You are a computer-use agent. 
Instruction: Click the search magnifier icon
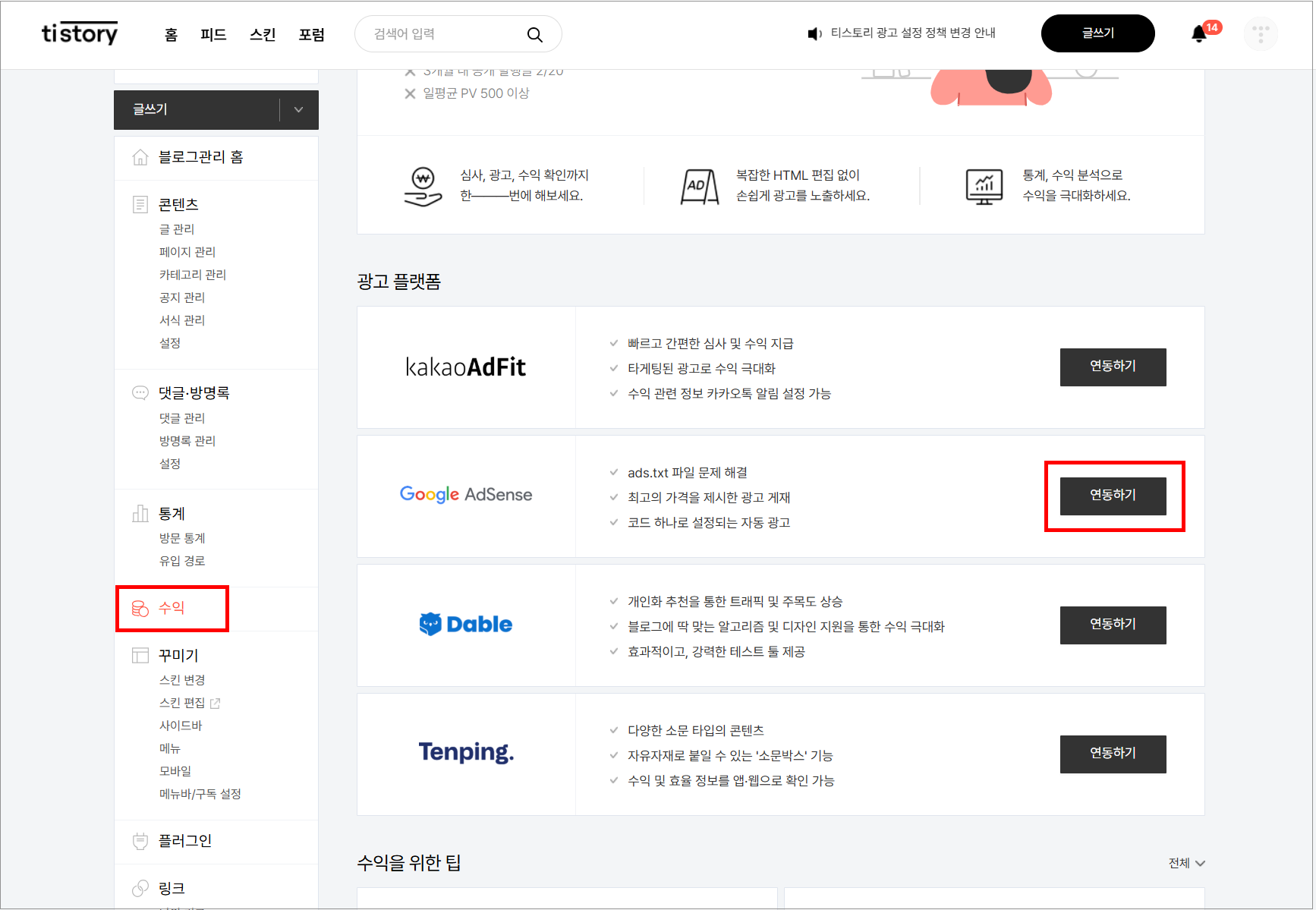[x=535, y=34]
